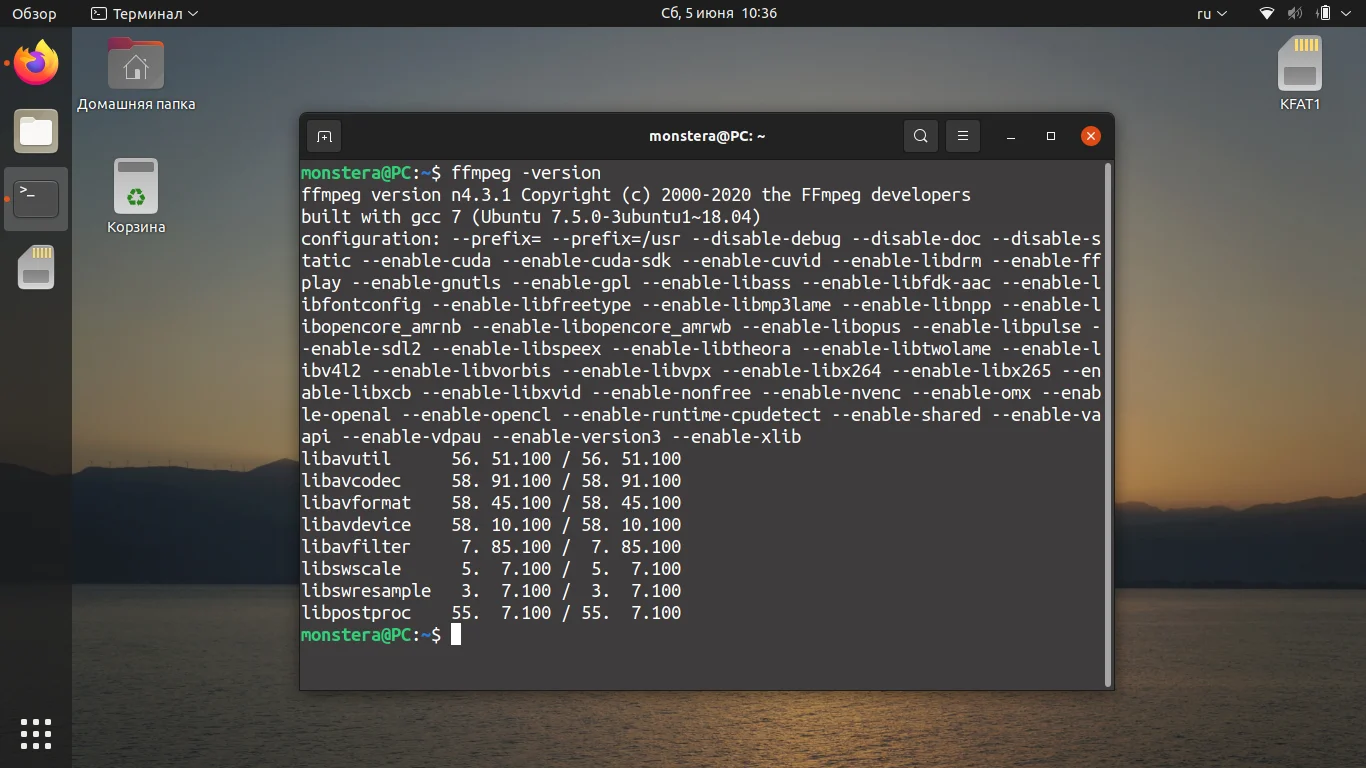1366x768 pixels.
Task: Click the muted volume icon
Action: [1293, 13]
